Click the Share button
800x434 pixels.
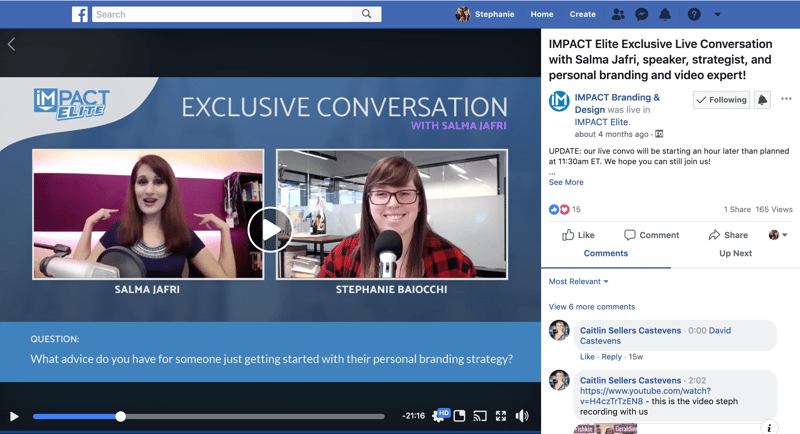point(728,235)
